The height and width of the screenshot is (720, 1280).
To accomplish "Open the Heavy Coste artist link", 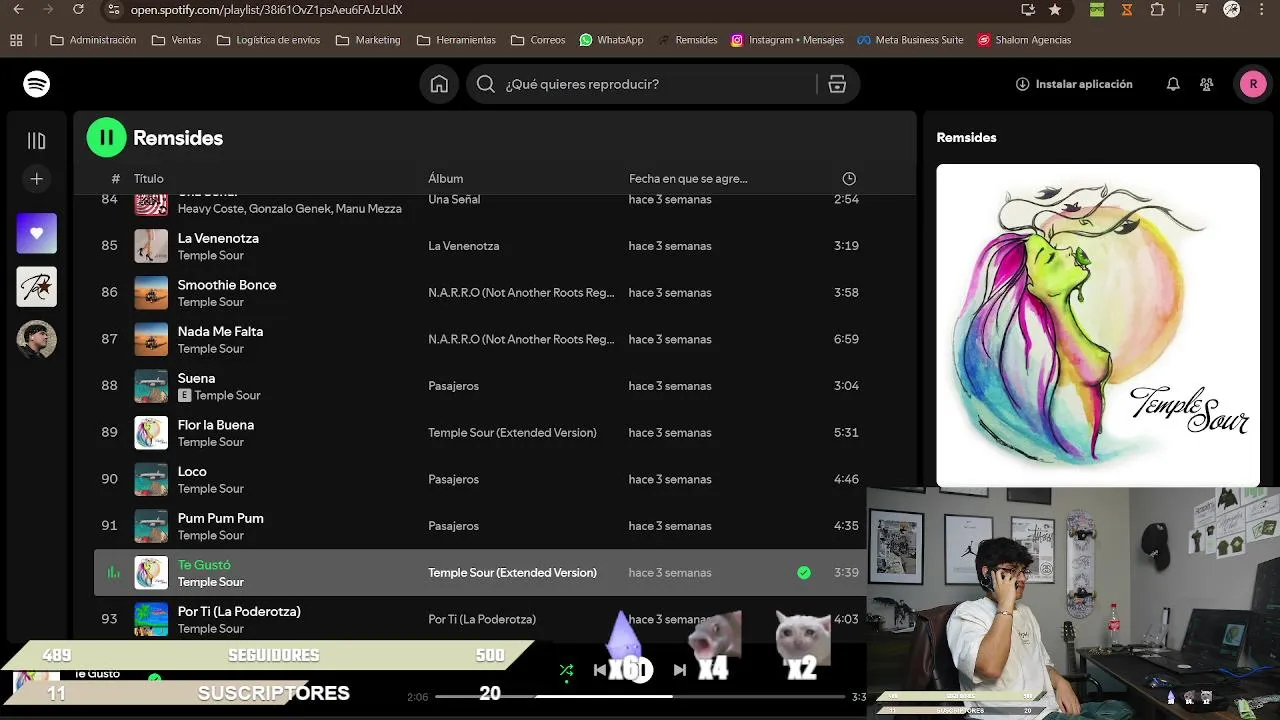I will point(210,208).
